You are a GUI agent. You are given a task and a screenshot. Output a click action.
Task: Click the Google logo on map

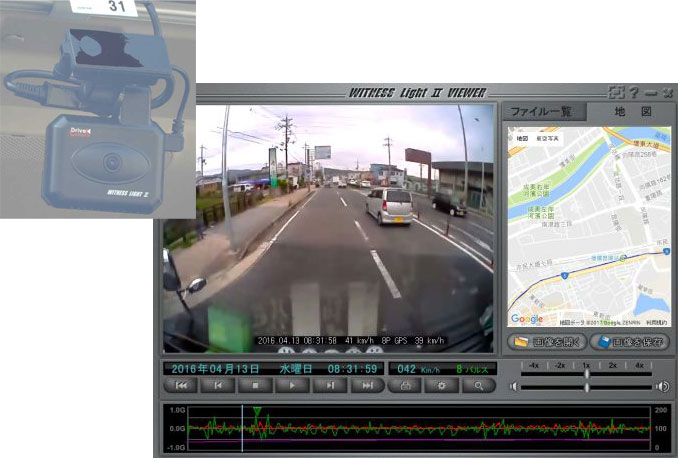point(527,319)
